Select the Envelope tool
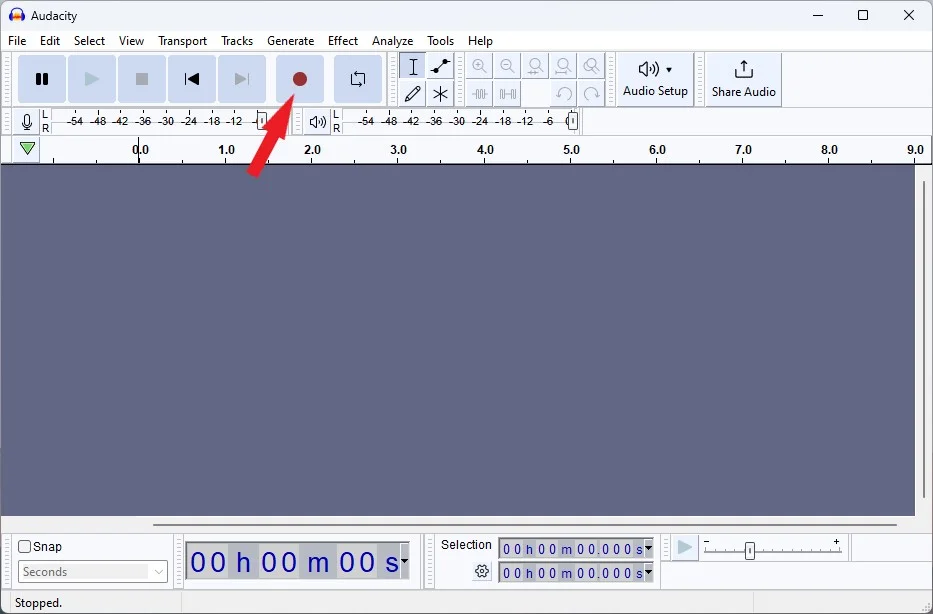 tap(439, 66)
